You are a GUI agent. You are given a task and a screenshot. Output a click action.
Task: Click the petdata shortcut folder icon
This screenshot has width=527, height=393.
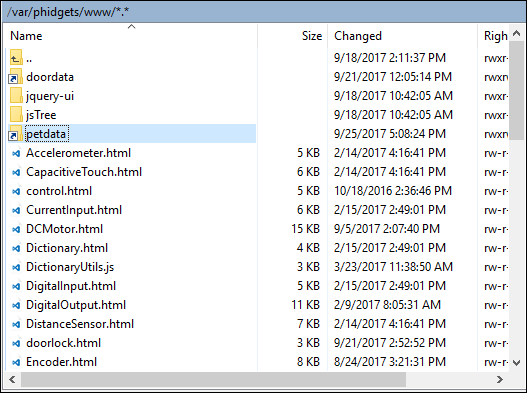(x=15, y=133)
